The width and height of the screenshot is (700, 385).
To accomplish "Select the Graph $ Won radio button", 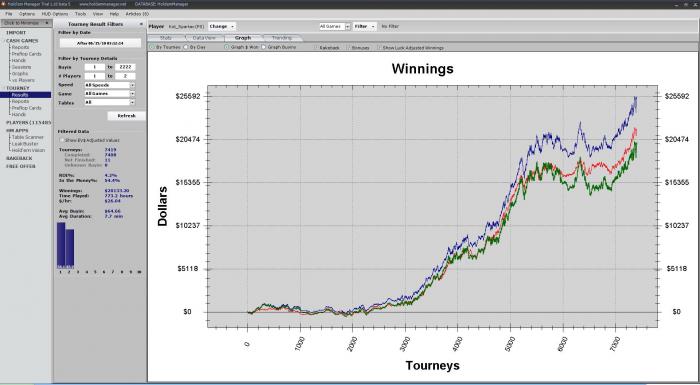I will tap(226, 47).
